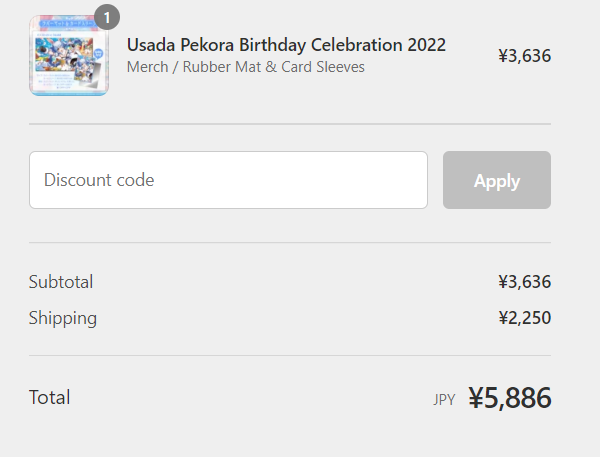
Task: Click the Shipping label
Action: [63, 318]
